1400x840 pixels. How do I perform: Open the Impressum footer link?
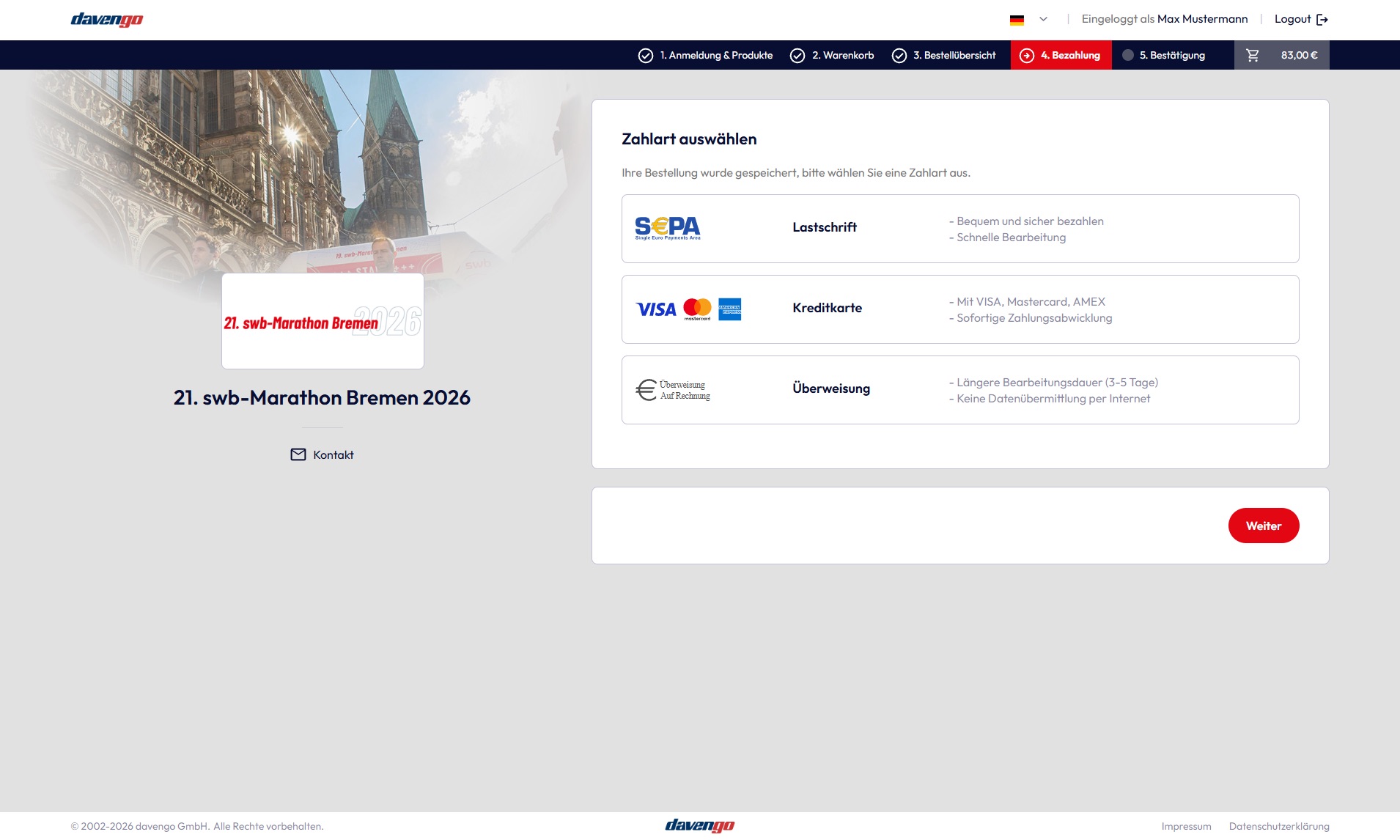1186,826
